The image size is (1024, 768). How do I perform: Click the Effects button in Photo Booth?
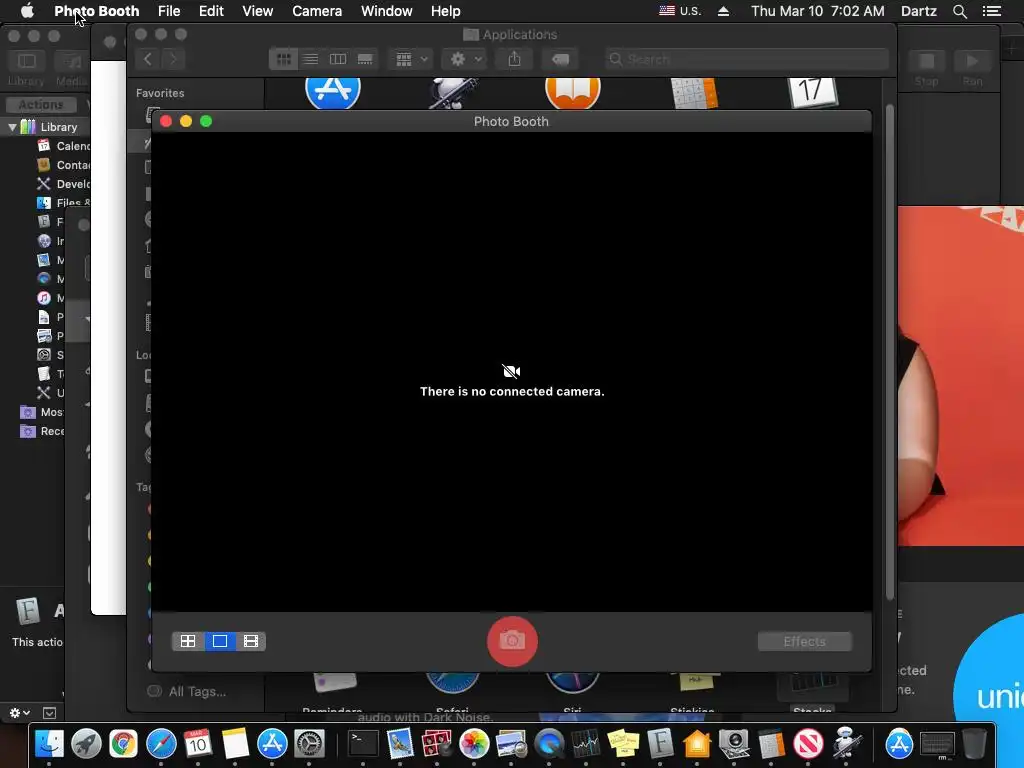[805, 641]
